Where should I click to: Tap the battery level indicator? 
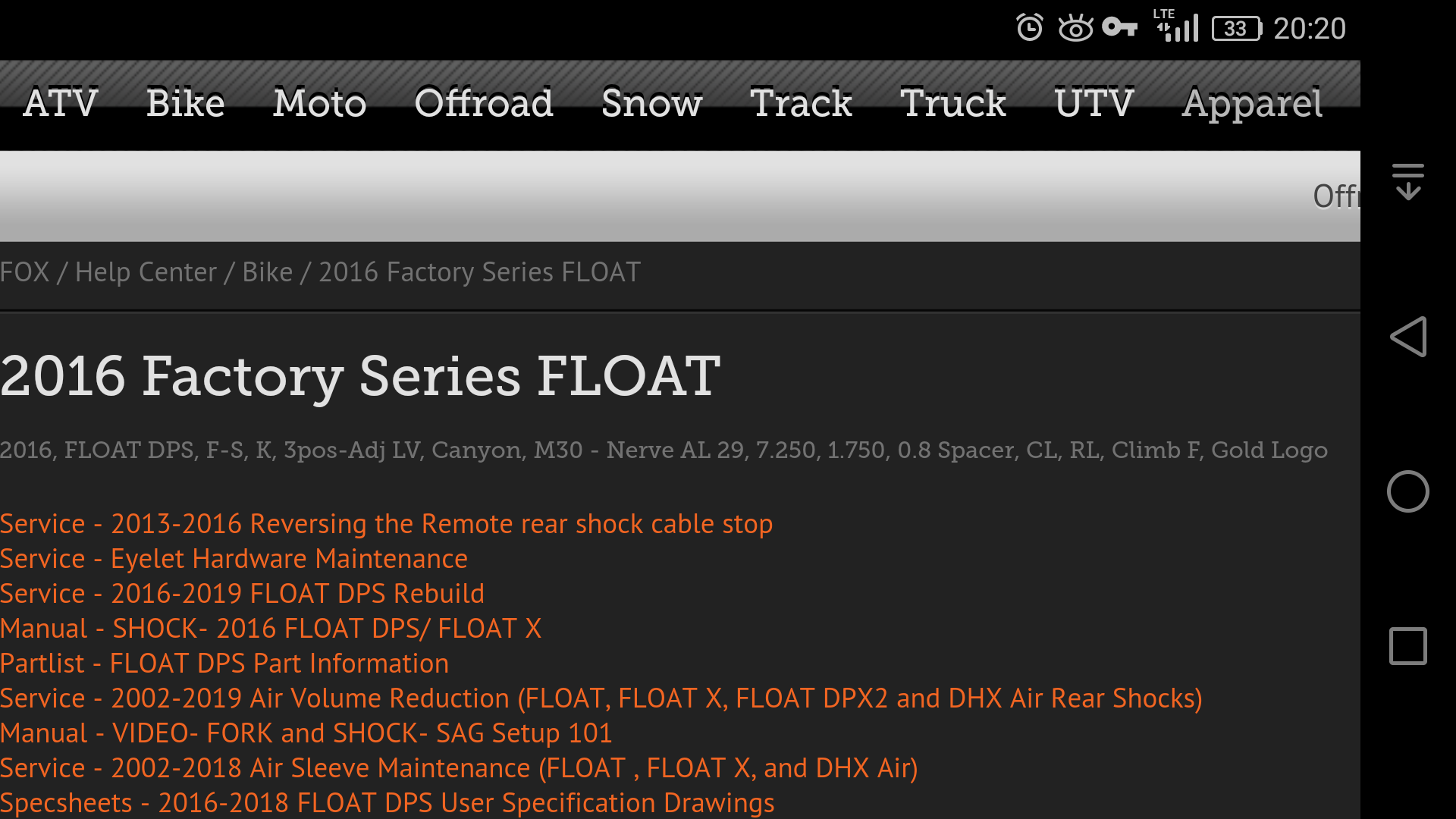(x=1237, y=29)
